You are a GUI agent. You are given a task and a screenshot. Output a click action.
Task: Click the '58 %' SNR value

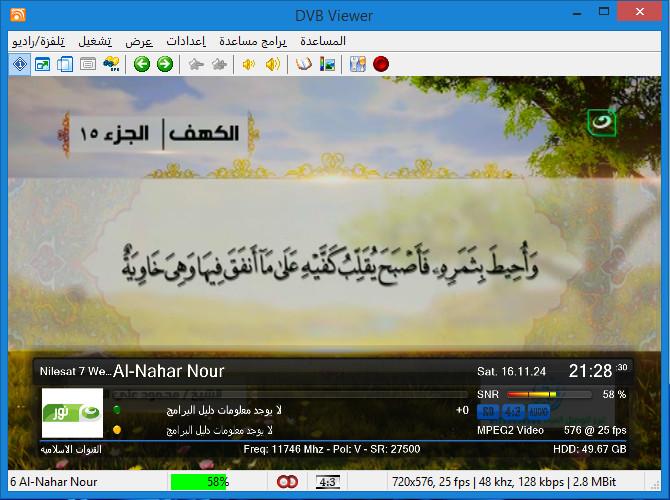pos(614,394)
